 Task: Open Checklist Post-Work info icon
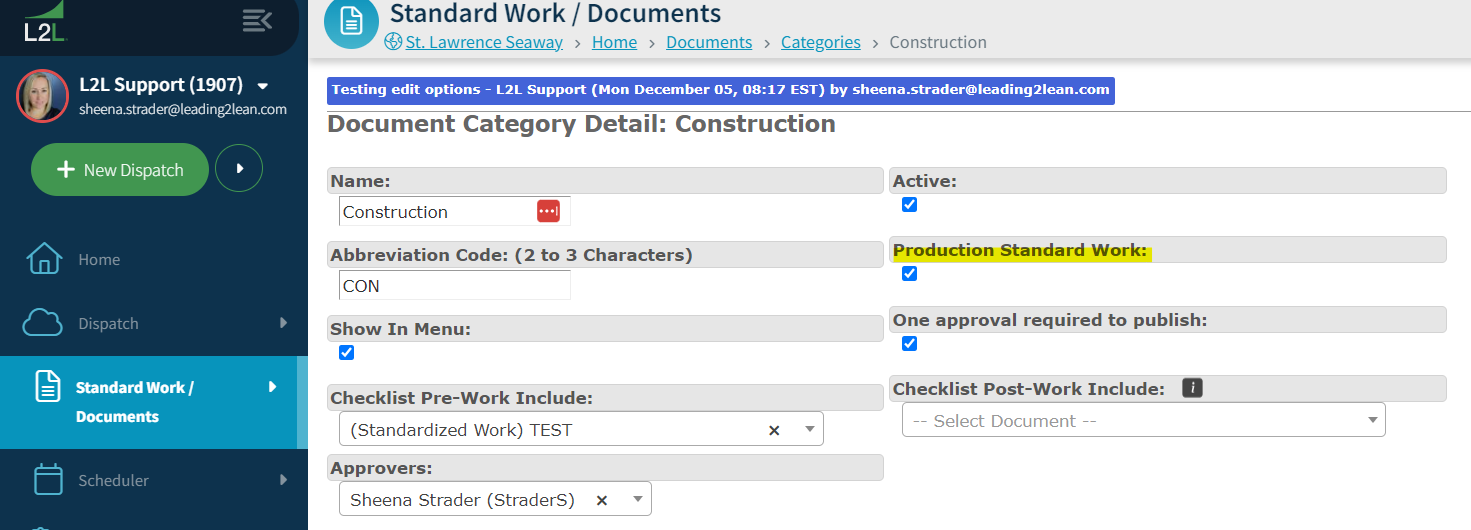[1192, 388]
